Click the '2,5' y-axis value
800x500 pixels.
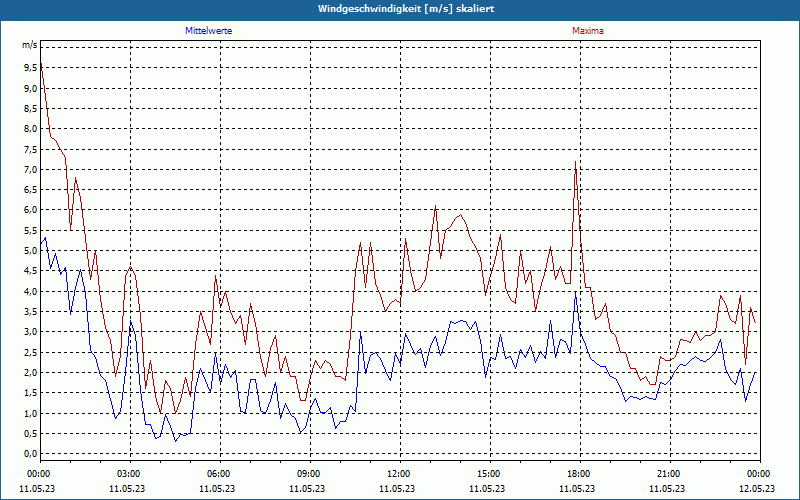click(x=31, y=352)
